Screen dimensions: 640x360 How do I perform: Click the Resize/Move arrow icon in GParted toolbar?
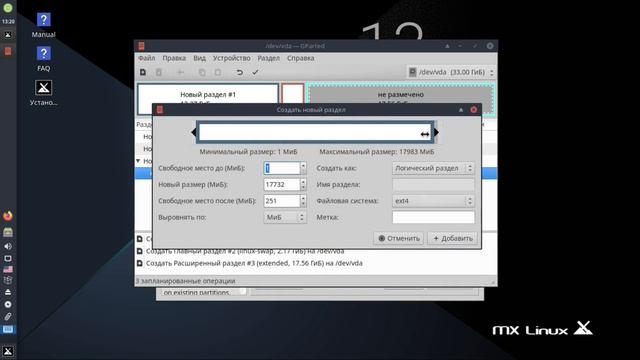pos(180,72)
